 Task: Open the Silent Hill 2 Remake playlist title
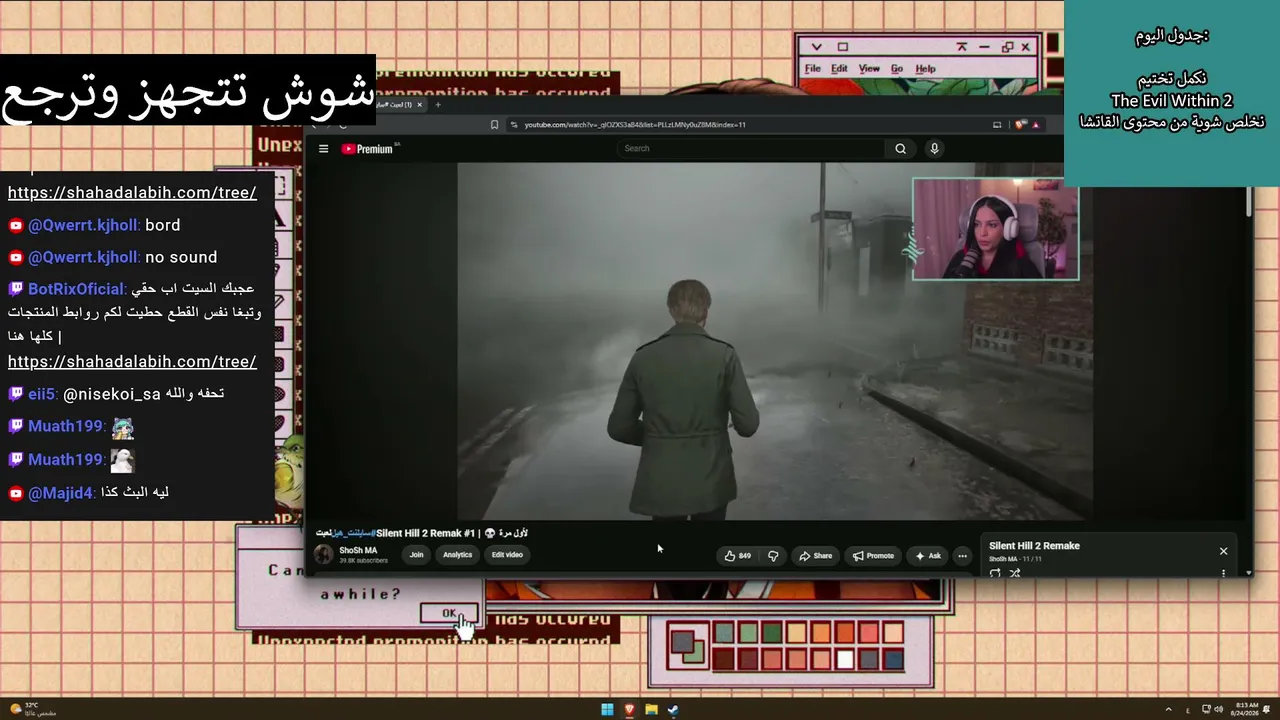pos(1034,546)
